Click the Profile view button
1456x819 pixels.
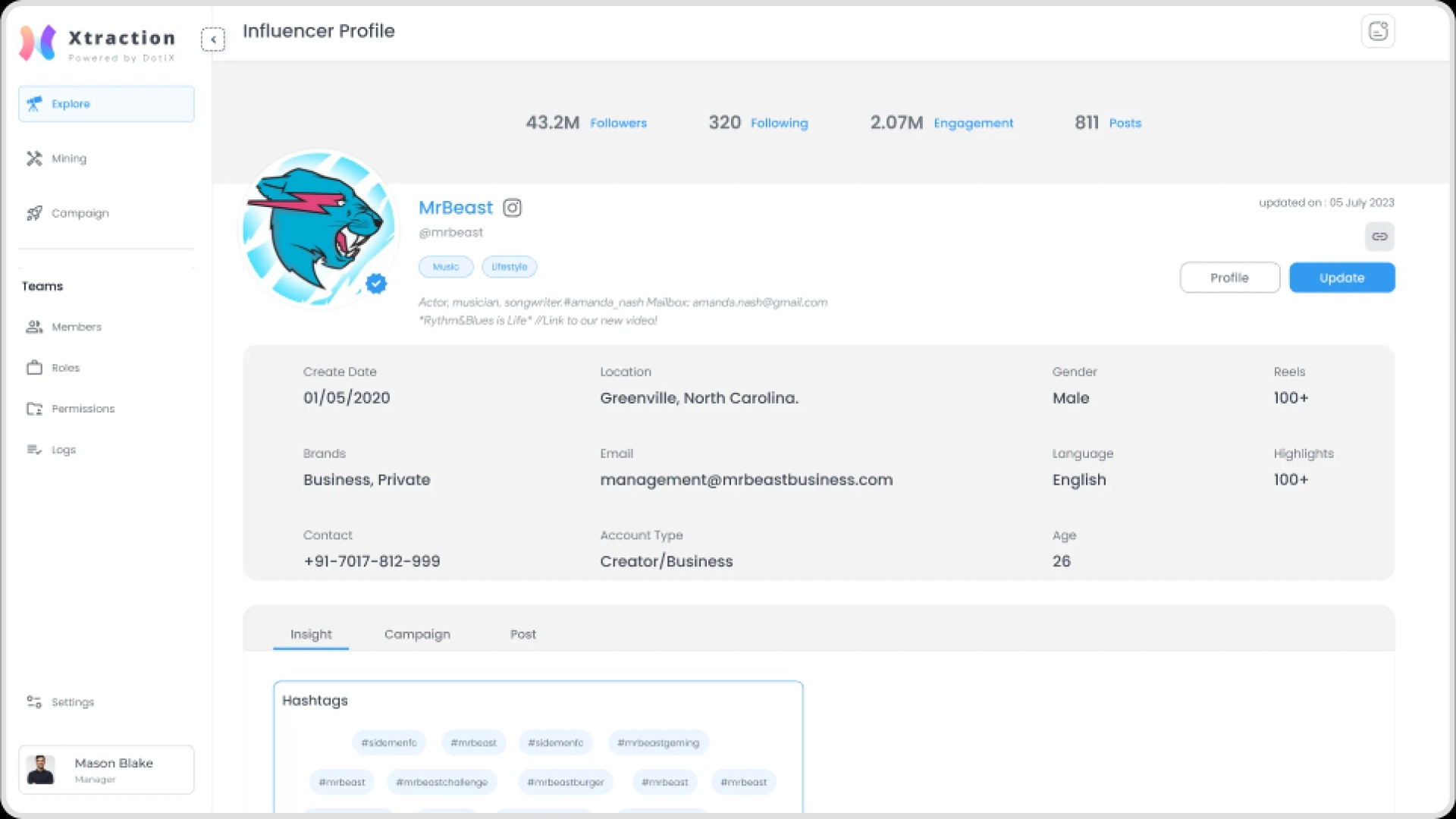[x=1229, y=277]
